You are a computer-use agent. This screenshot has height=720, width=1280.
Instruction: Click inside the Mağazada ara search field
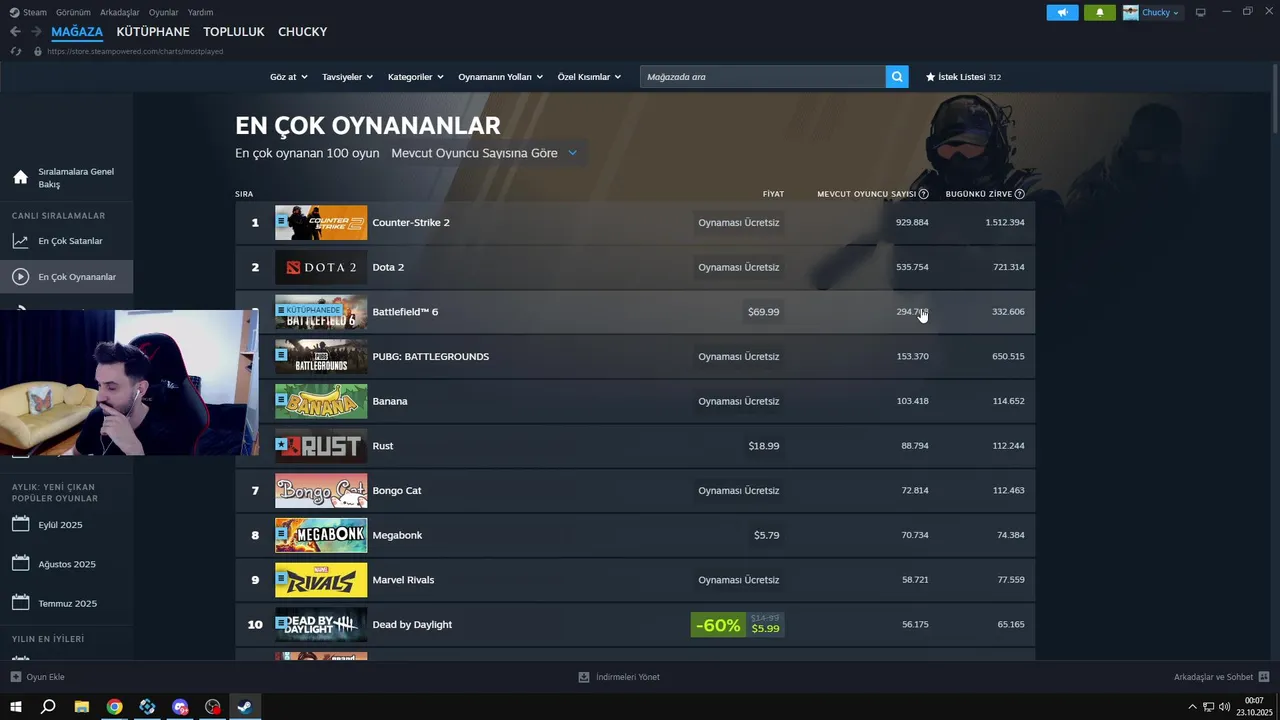[763, 76]
